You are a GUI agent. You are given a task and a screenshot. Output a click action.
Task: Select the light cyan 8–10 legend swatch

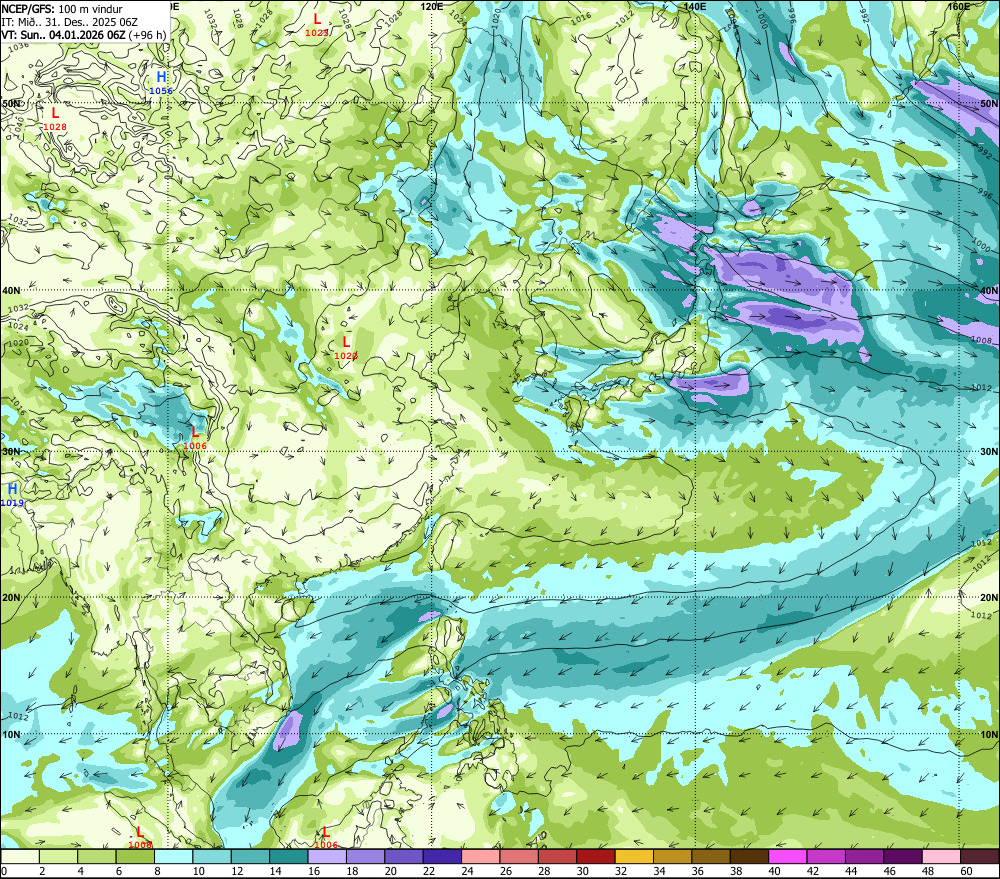(173, 856)
